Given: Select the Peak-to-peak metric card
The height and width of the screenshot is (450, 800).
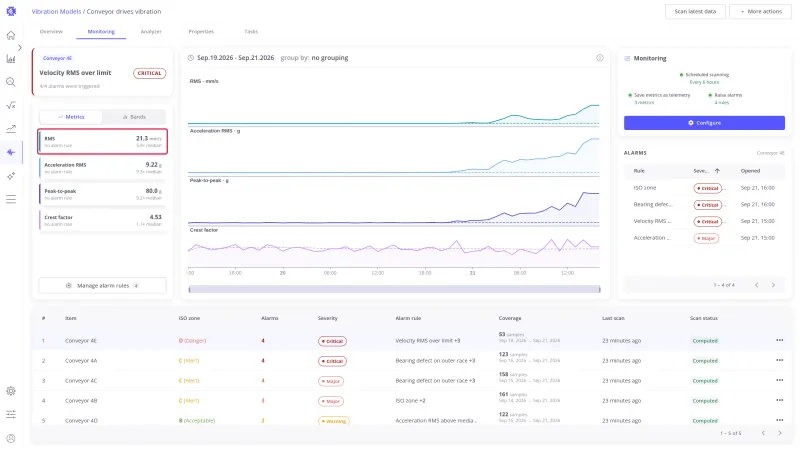Looking at the screenshot, I should tap(103, 194).
